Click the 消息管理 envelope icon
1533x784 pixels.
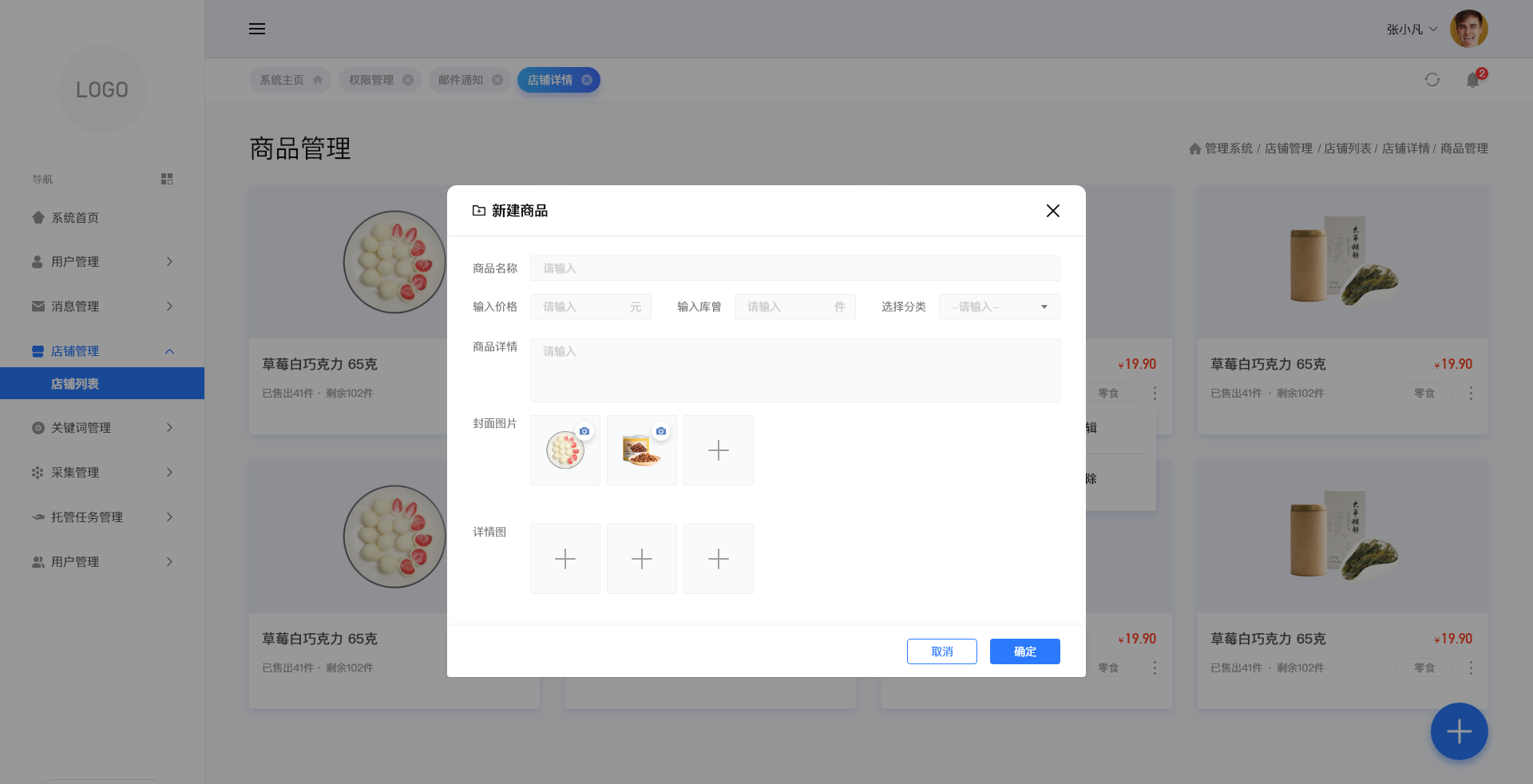(38, 307)
